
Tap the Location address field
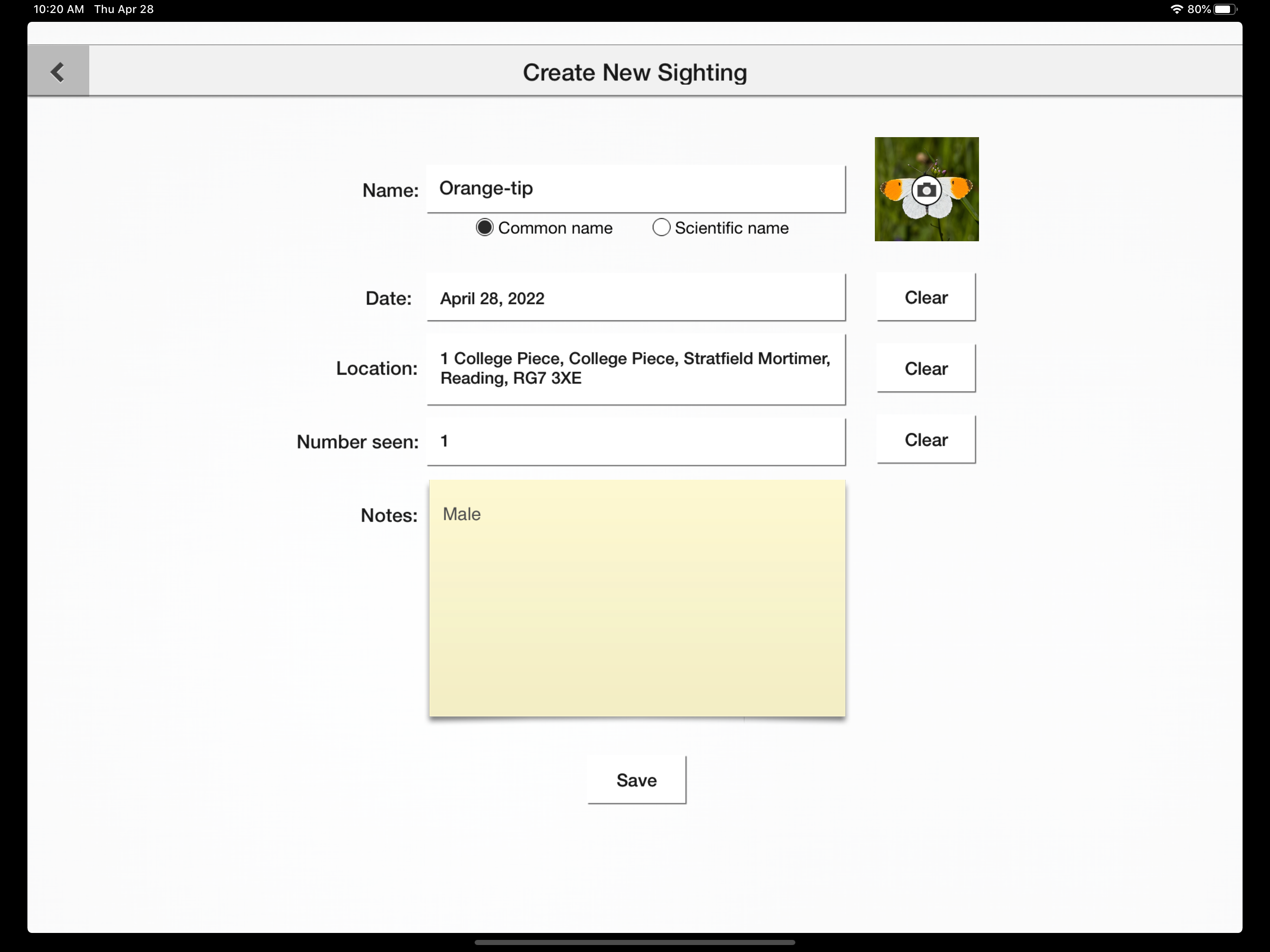pos(635,369)
